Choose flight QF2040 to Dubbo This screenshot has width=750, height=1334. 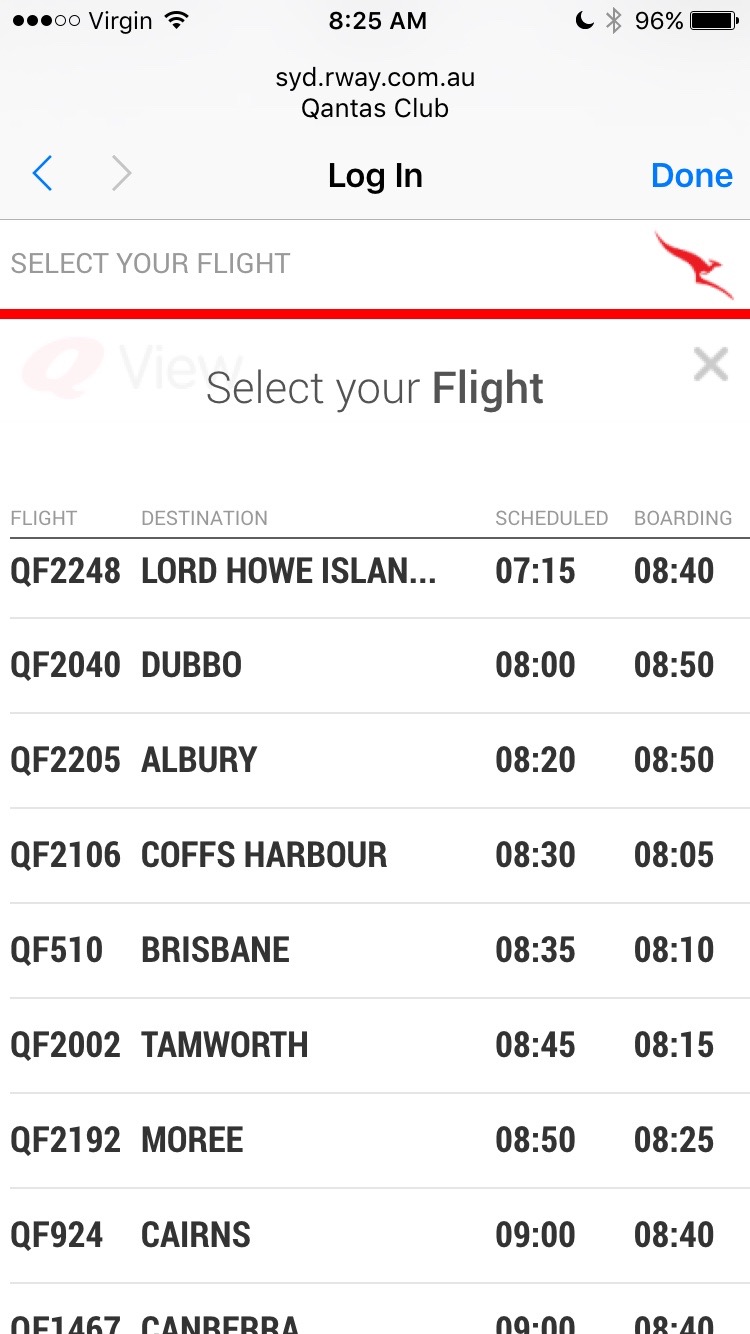tap(375, 665)
